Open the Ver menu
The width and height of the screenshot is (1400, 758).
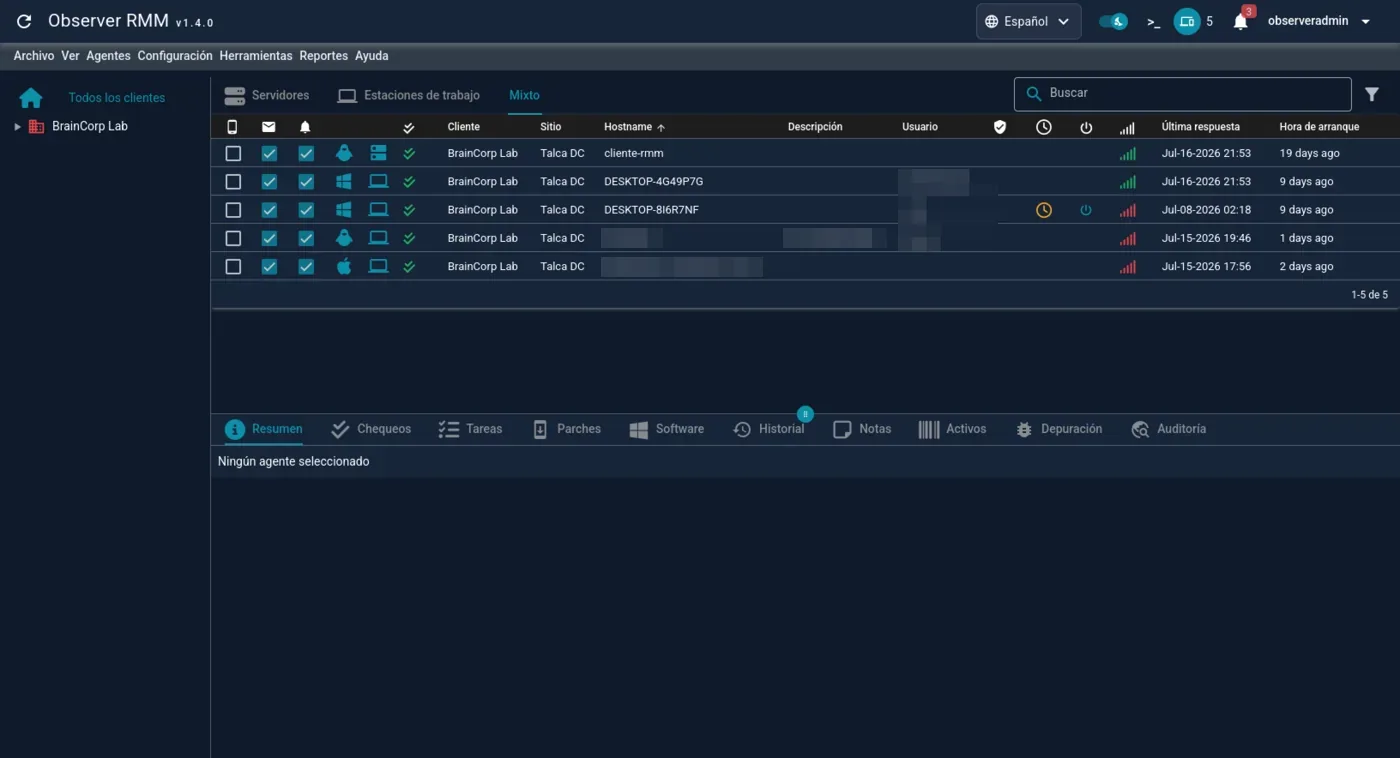(x=70, y=56)
